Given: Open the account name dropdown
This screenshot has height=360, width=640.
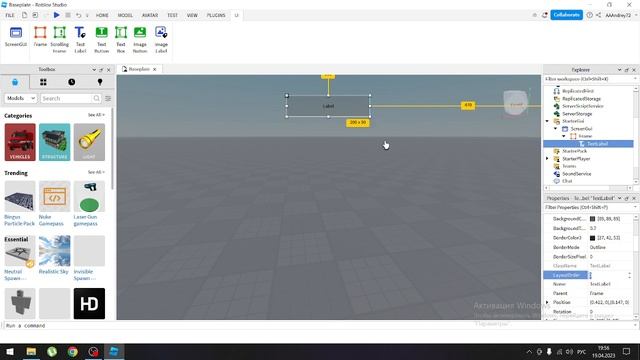Looking at the screenshot, I should click(x=620, y=15).
